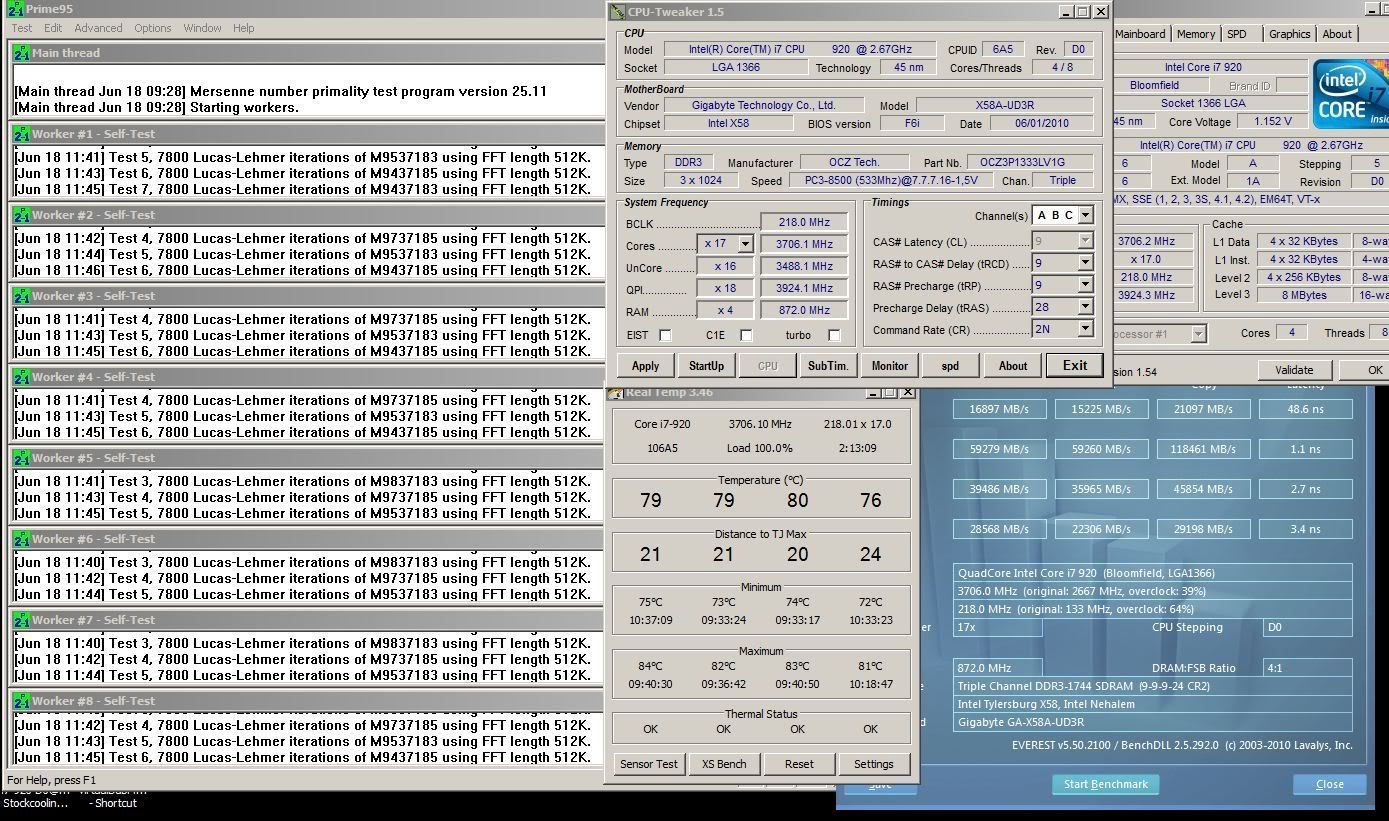The height and width of the screenshot is (821, 1389).
Task: Click spd button in CPU-Tweaker
Action: coord(950,366)
